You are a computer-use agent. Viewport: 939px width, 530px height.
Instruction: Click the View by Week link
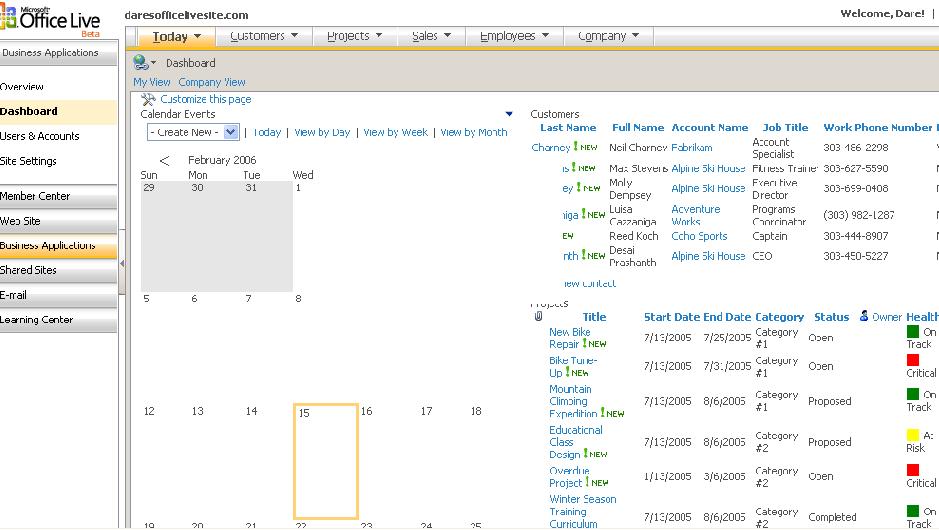coord(395,132)
